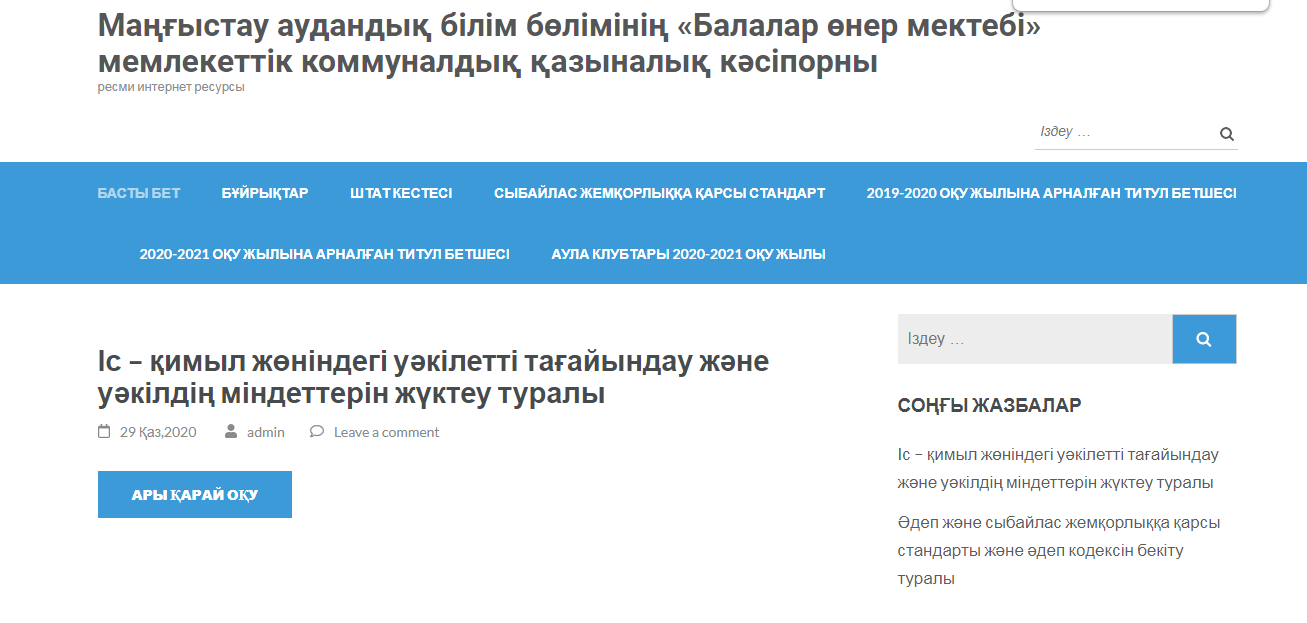Open the admin author link
Image resolution: width=1307 pixels, height=623 pixels.
point(266,432)
